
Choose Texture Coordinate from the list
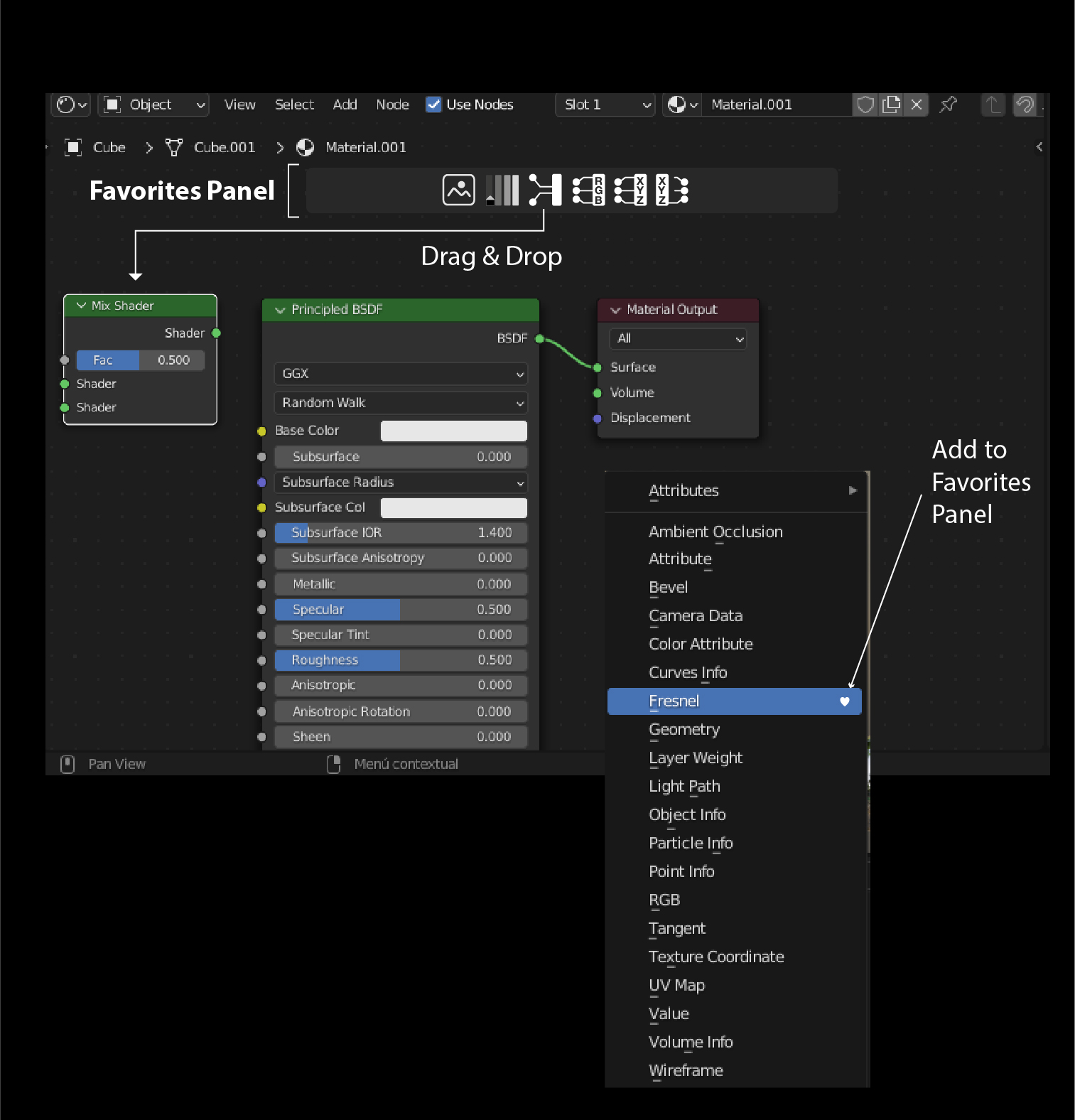point(735,957)
